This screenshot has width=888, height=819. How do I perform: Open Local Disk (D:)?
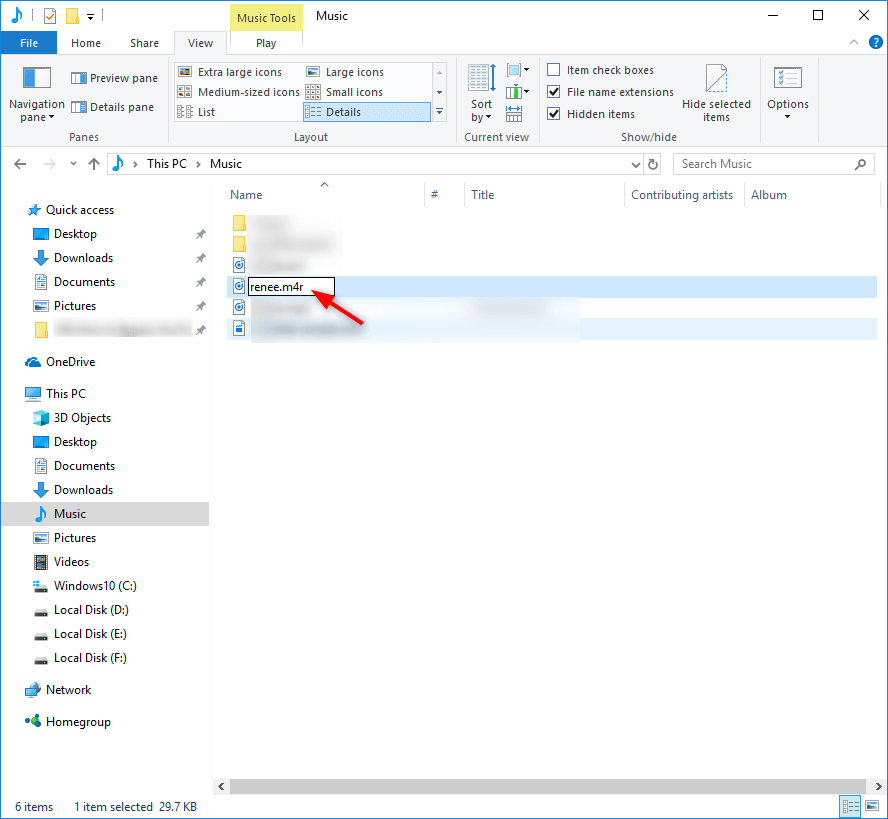[91, 610]
